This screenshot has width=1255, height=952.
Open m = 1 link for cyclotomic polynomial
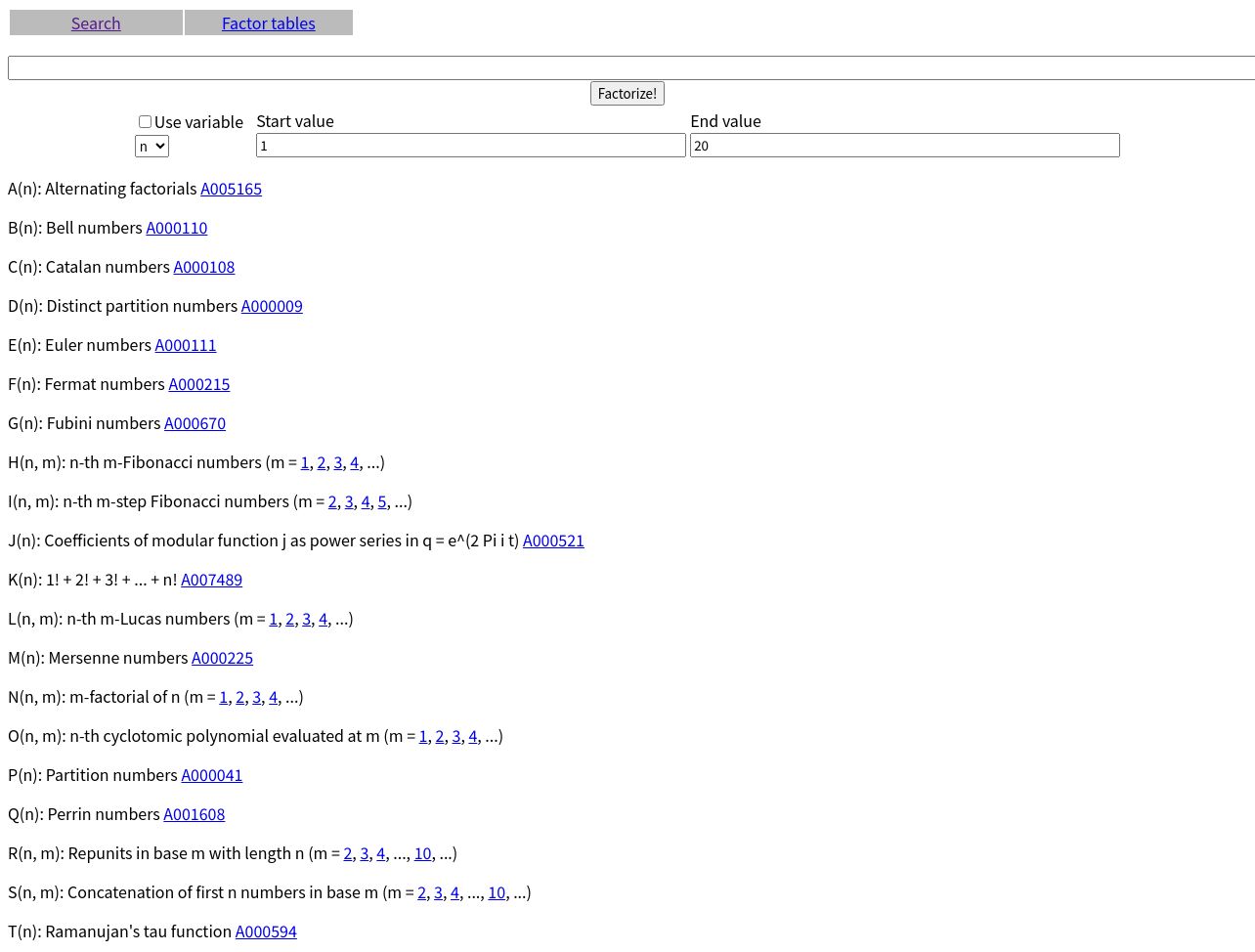pyautogui.click(x=423, y=736)
